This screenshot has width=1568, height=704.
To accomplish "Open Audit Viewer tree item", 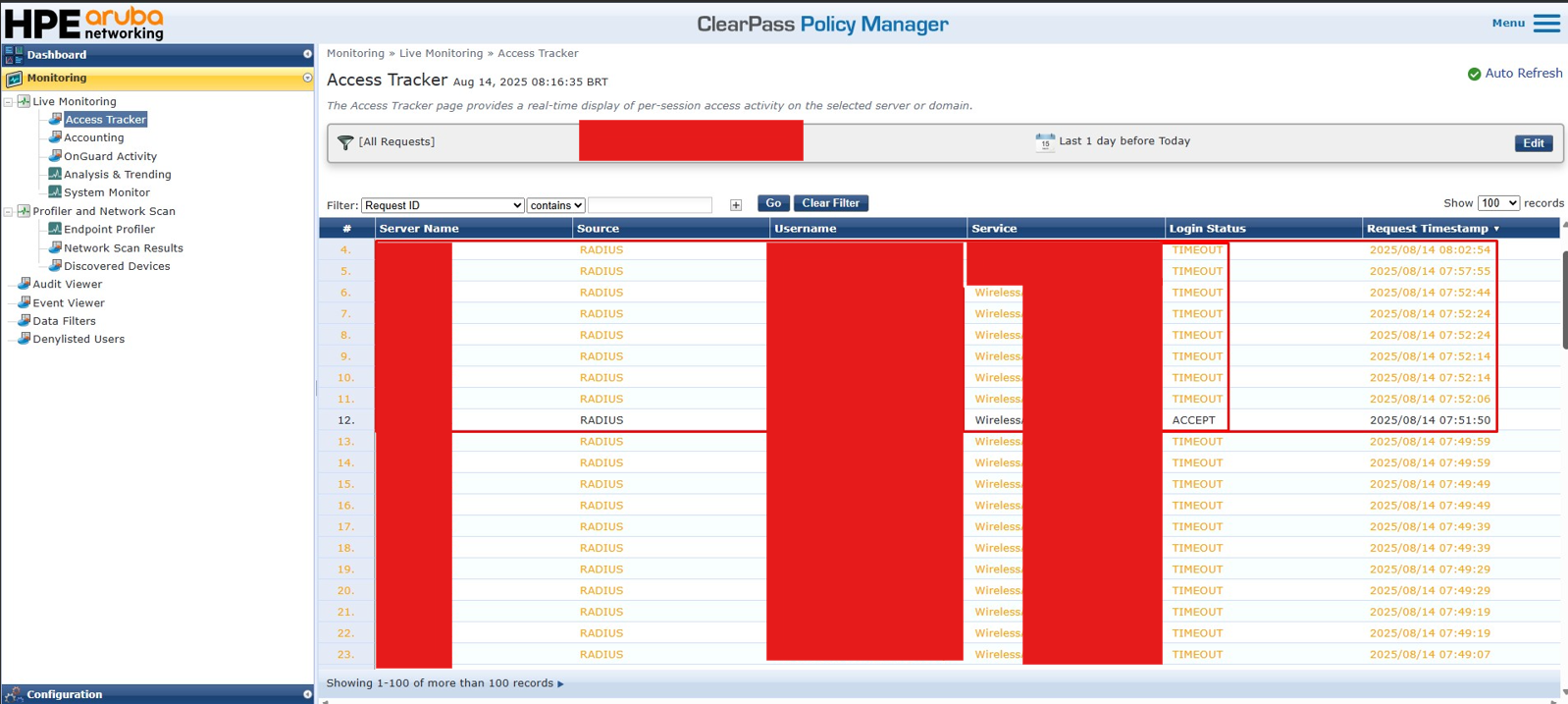I will pos(68,285).
